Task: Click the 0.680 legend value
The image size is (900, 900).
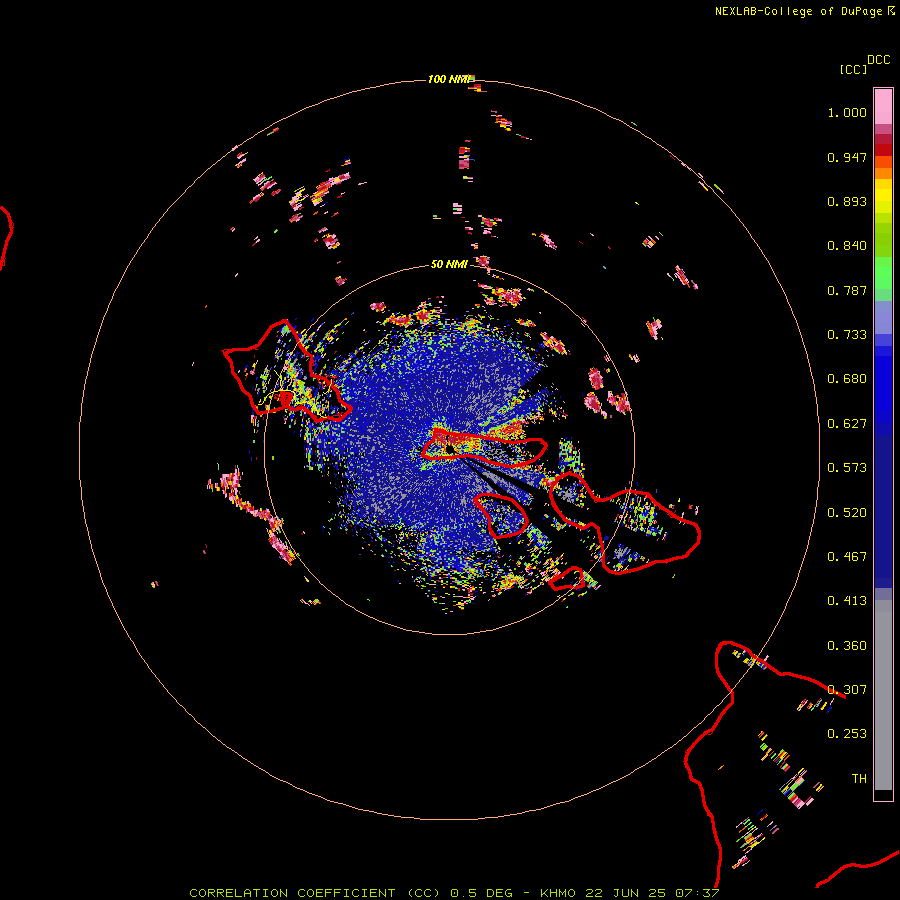Action: click(847, 379)
